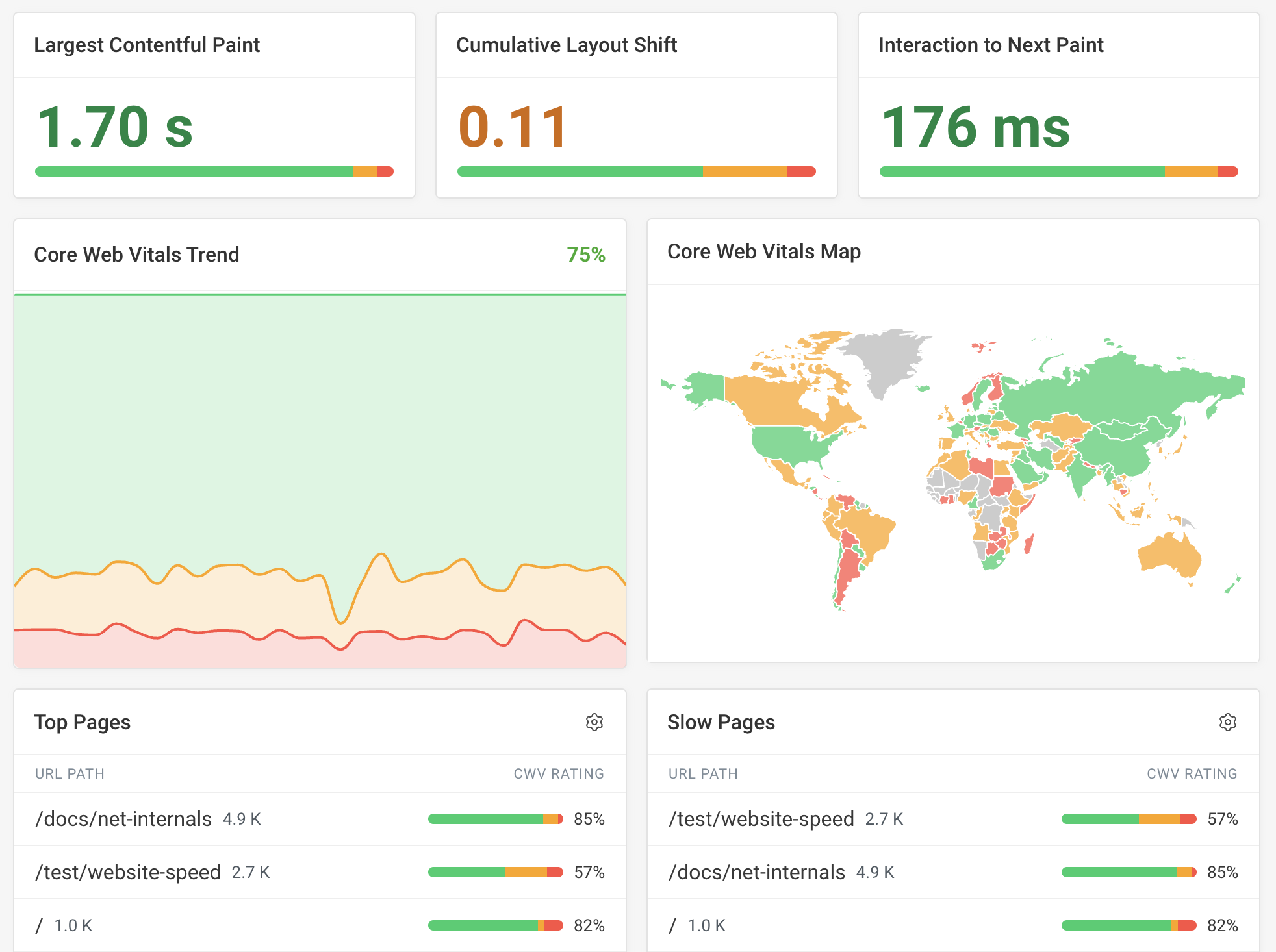Click the 1.70 s LCP value
This screenshot has width=1276, height=952.
tap(115, 127)
